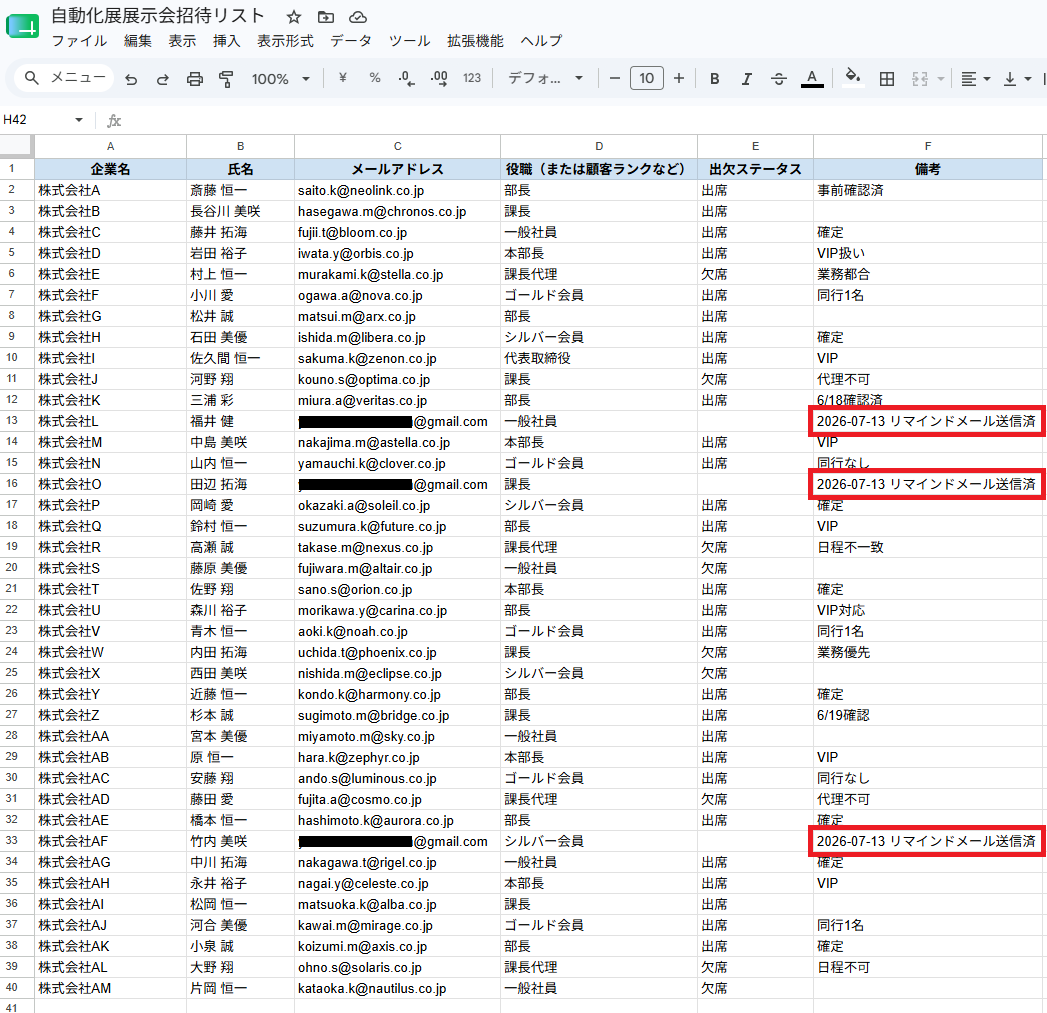
Task: Increase font size with plus button
Action: click(x=679, y=78)
